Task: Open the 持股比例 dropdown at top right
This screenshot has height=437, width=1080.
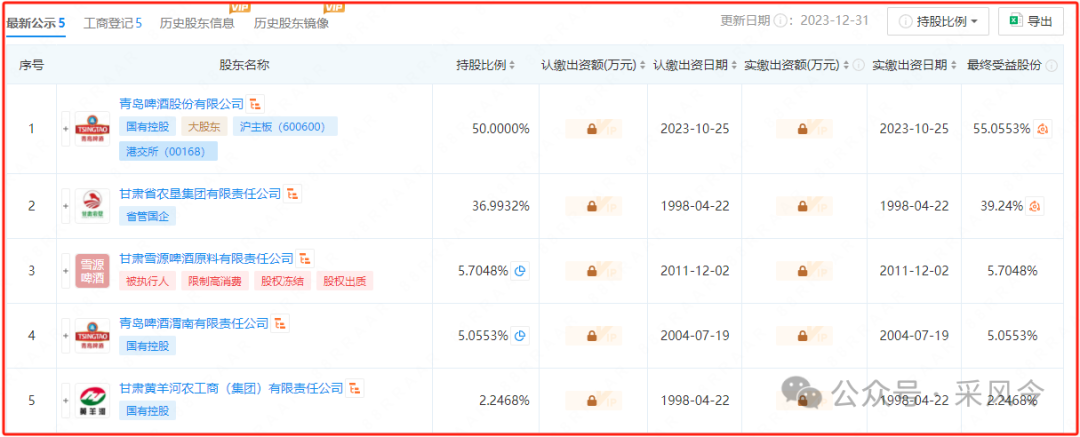Action: click(x=938, y=21)
